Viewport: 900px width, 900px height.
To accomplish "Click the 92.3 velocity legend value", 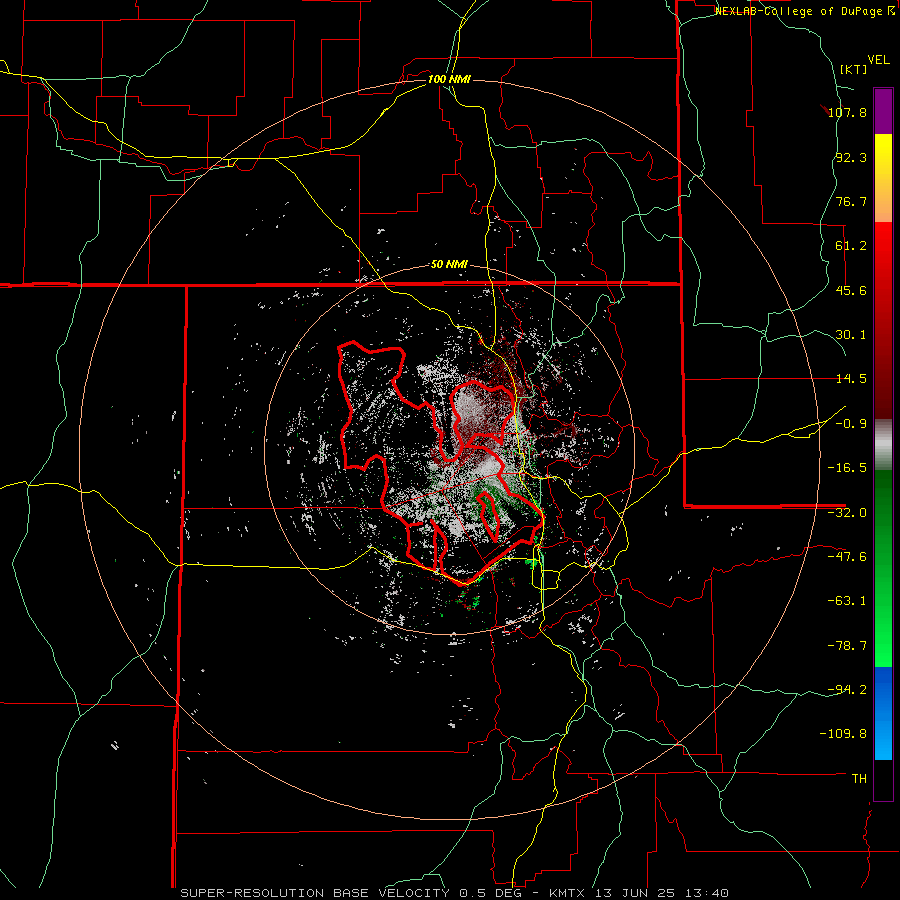I will [851, 157].
